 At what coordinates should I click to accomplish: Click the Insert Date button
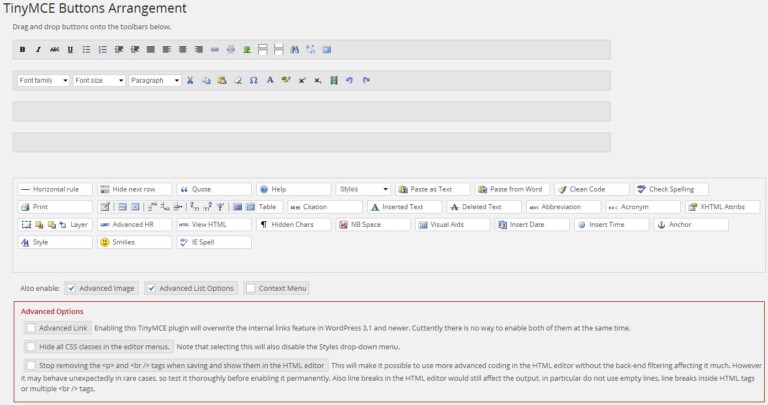click(532, 224)
